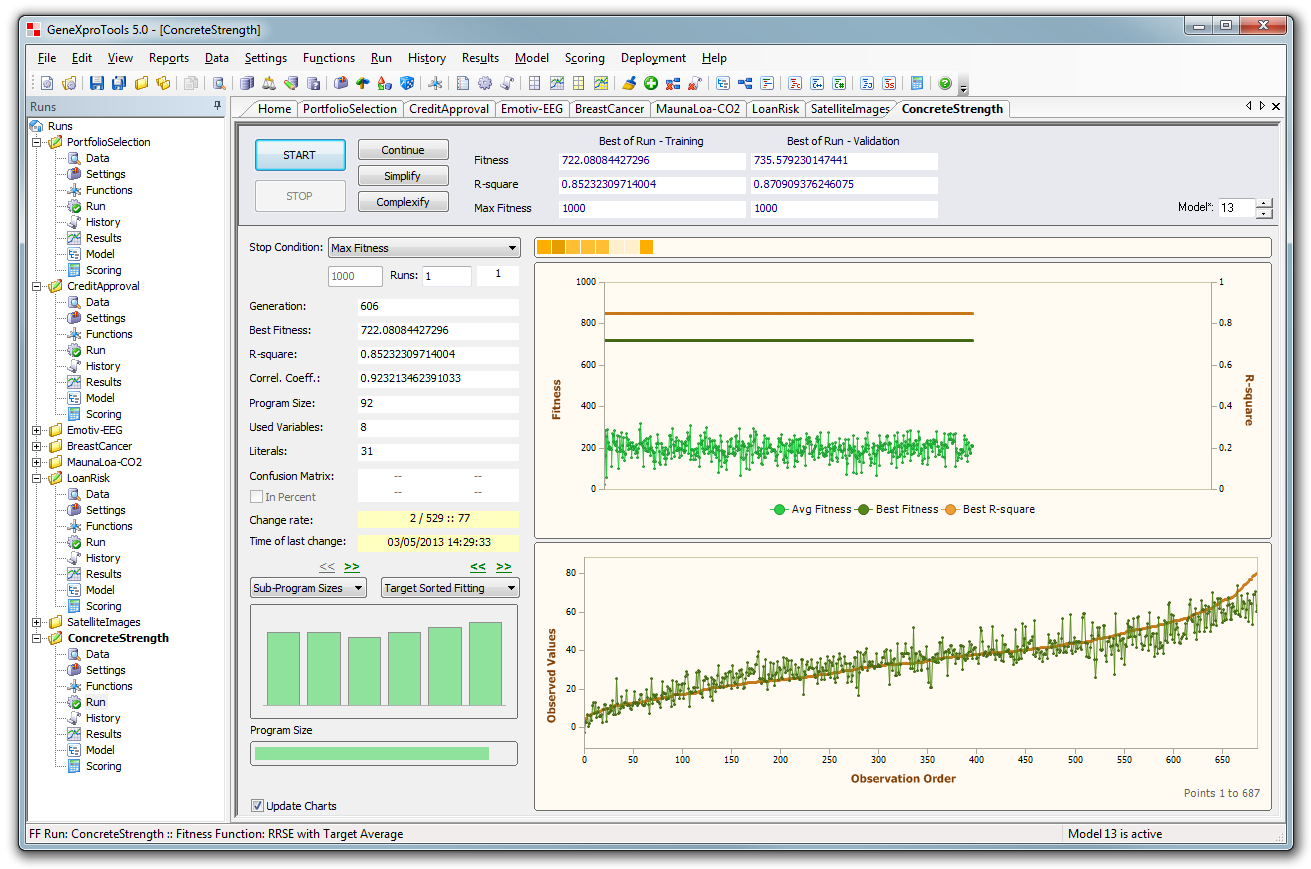This screenshot has width=1311, height=869.
Task: Click the blue dice toolbar icon
Action: pos(407,84)
